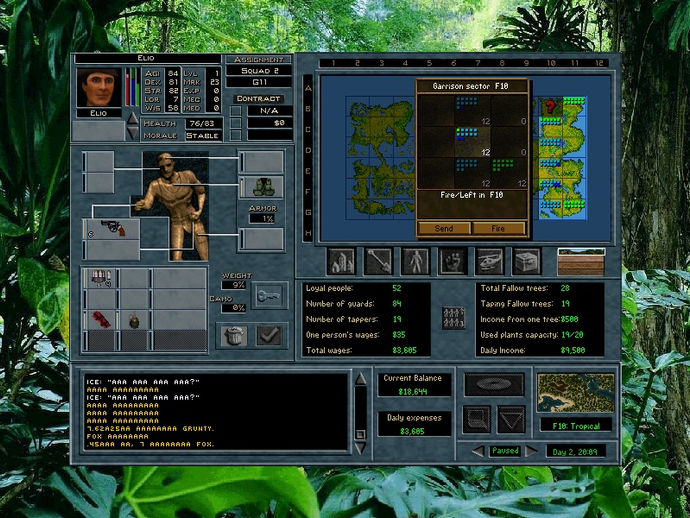Click the Send button in garrison popup

(x=444, y=228)
